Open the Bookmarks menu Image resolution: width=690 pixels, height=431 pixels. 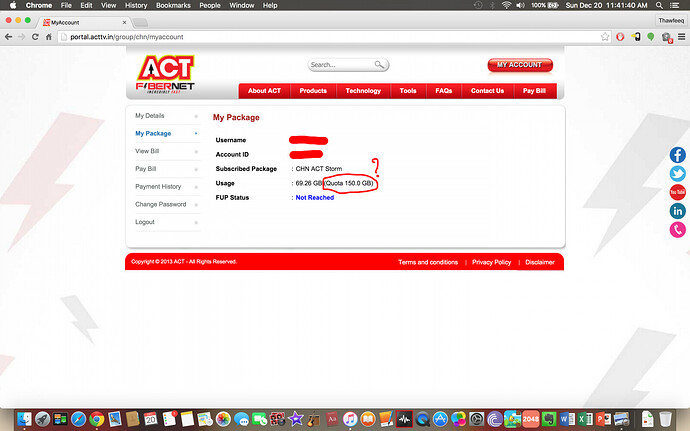coord(173,5)
